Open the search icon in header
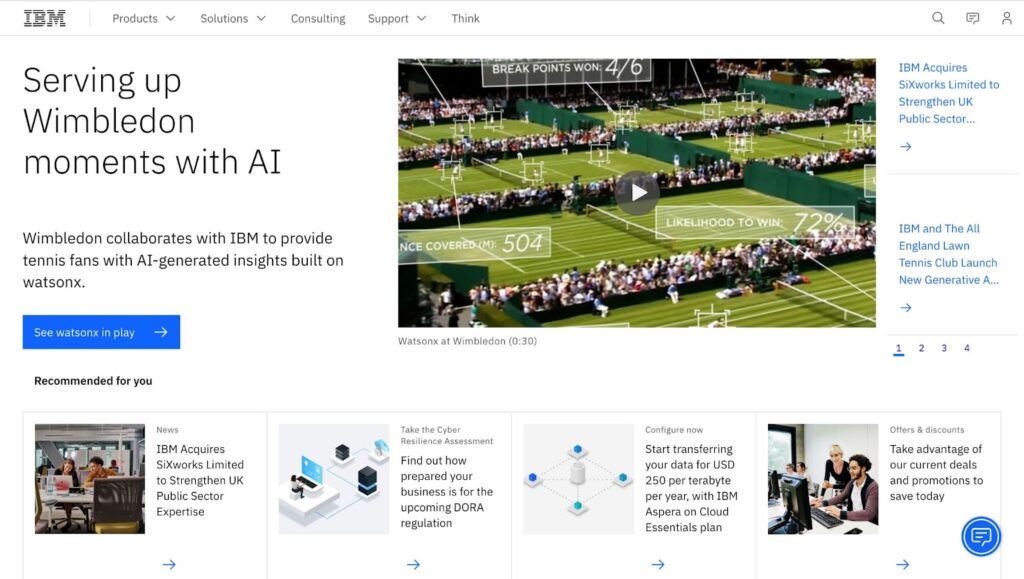 (938, 18)
